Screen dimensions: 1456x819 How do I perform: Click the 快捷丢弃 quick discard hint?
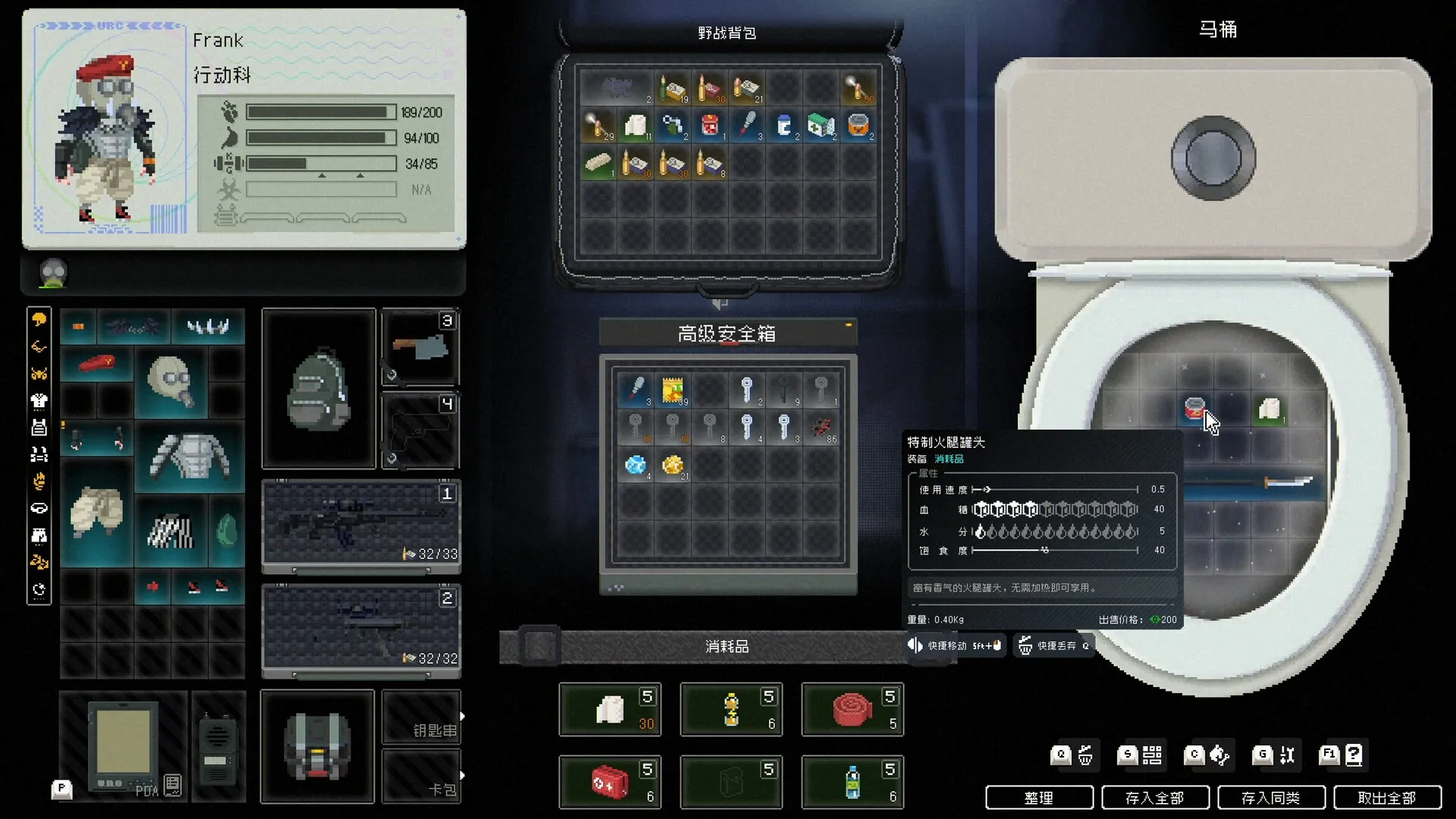click(1054, 645)
